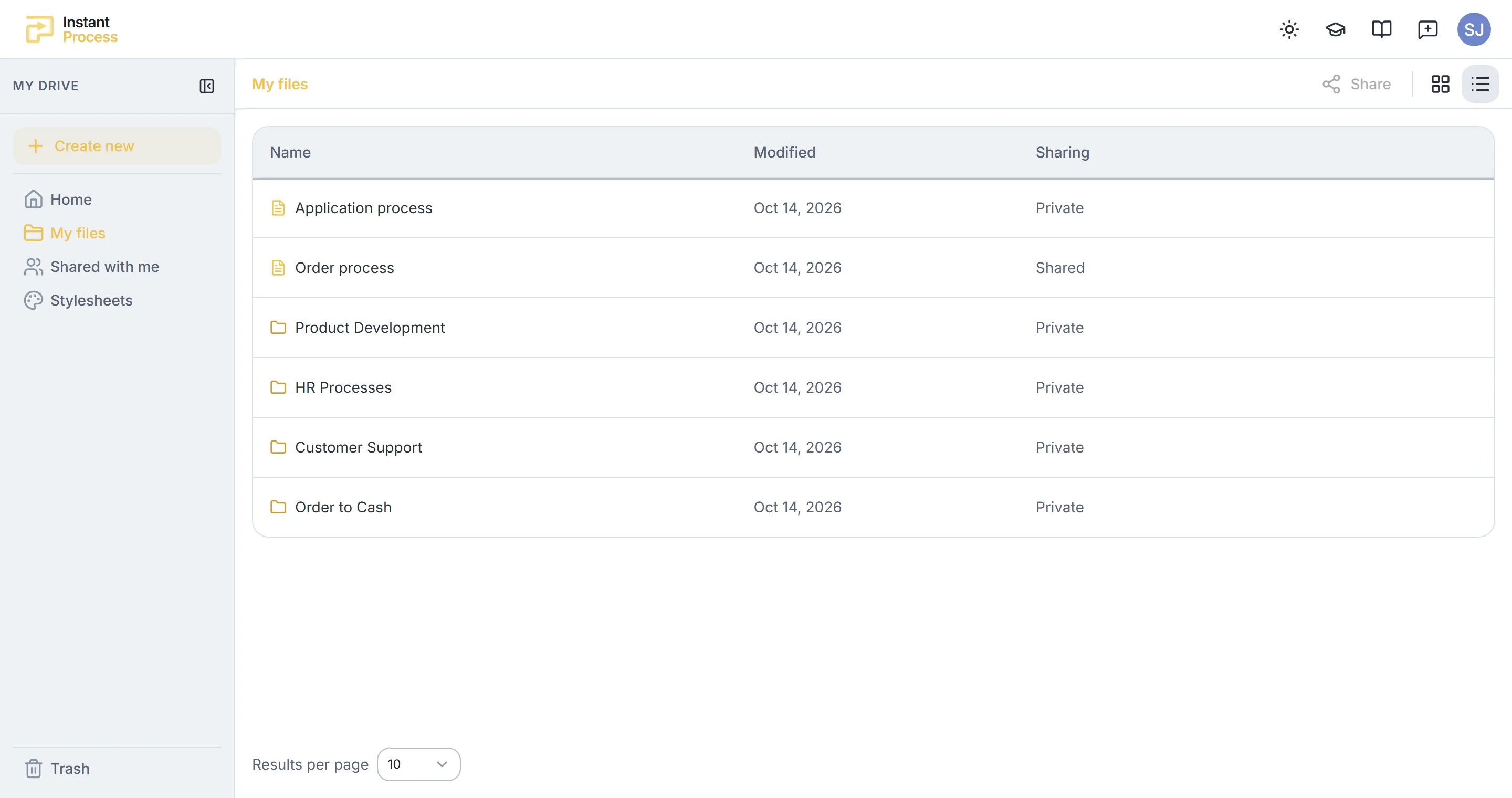Click the modified date of Customer Support
The height and width of the screenshot is (798, 1512).
coord(797,447)
